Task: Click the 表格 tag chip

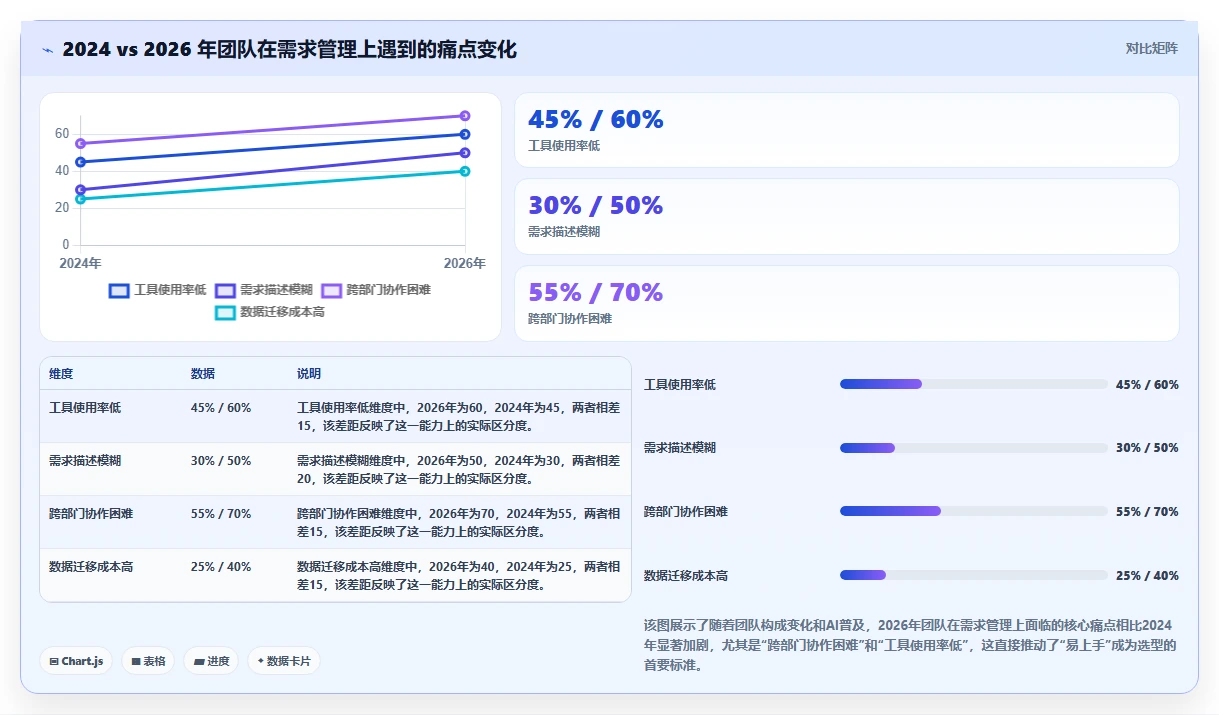Action: tap(148, 661)
